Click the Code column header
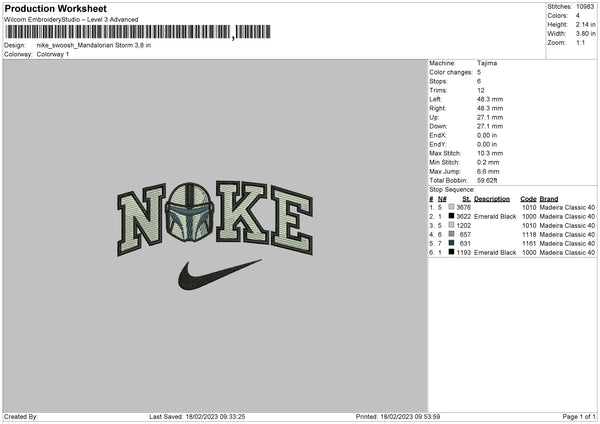Screen dimensions: 600x424 pyautogui.click(x=528, y=199)
